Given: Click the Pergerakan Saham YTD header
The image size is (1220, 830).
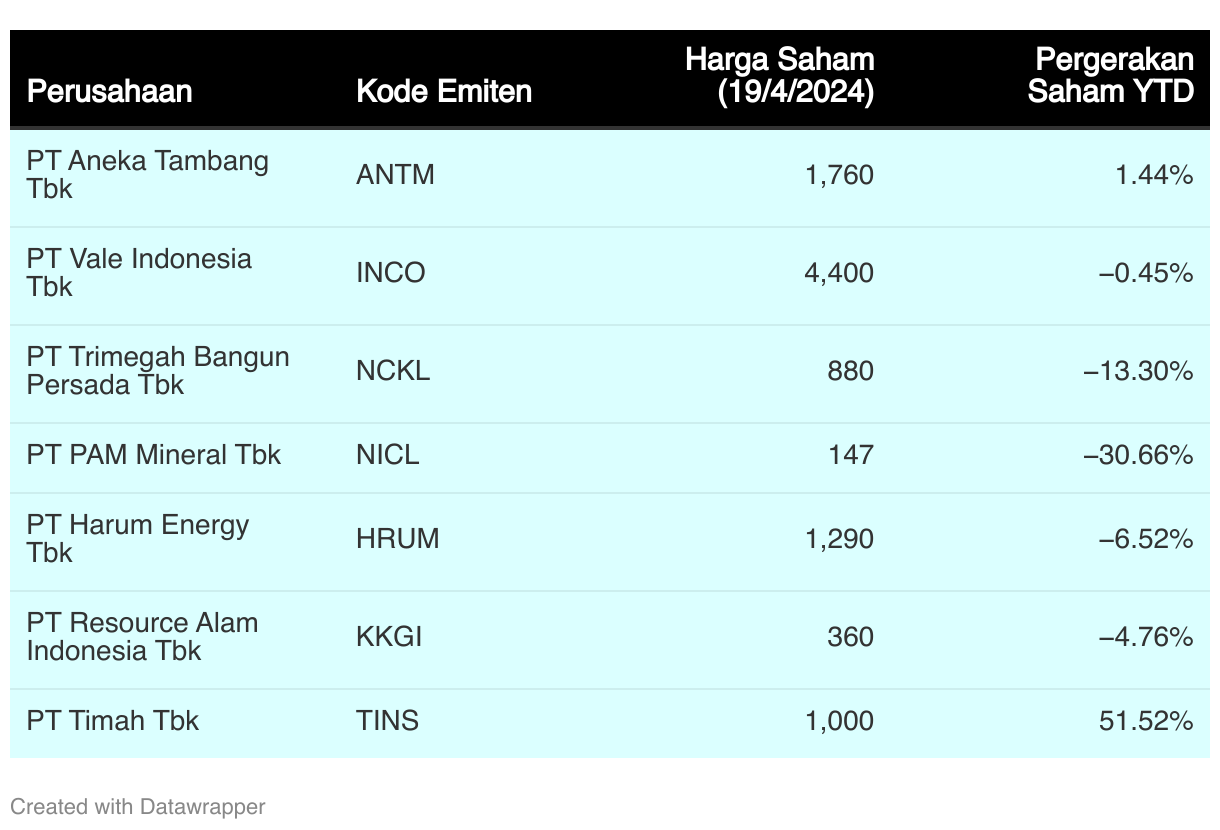Looking at the screenshot, I should pyautogui.click(x=1111, y=76).
